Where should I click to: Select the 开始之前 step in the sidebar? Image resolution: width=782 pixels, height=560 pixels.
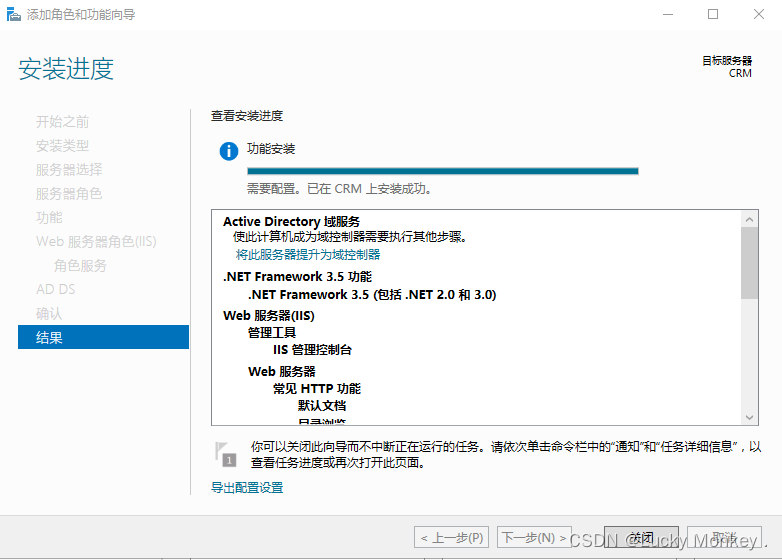[62, 122]
